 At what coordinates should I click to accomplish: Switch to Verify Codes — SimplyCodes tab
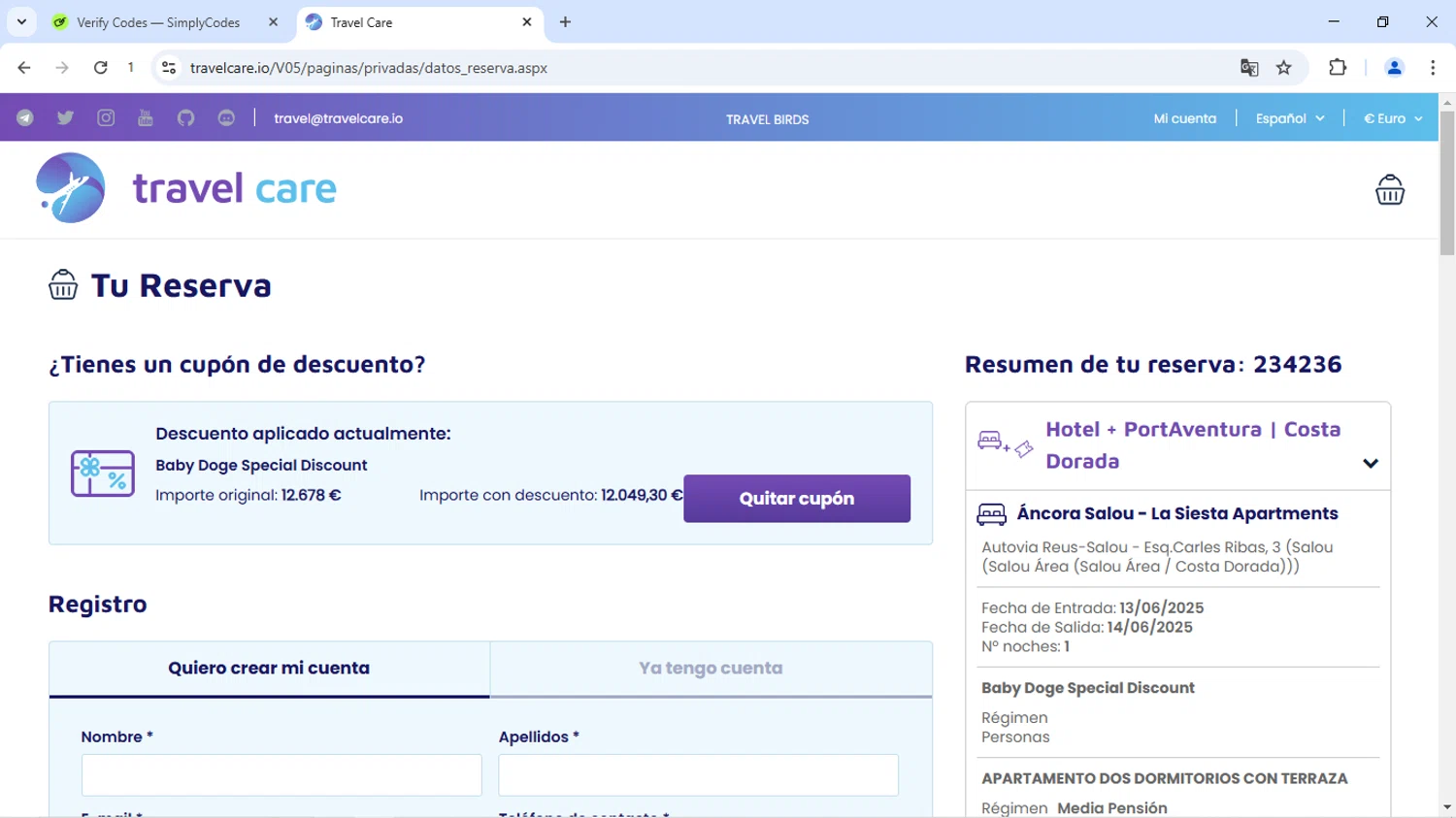tap(158, 22)
